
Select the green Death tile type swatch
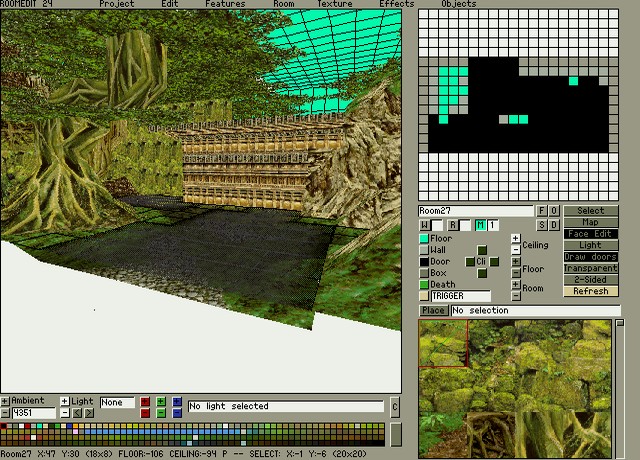point(424,285)
